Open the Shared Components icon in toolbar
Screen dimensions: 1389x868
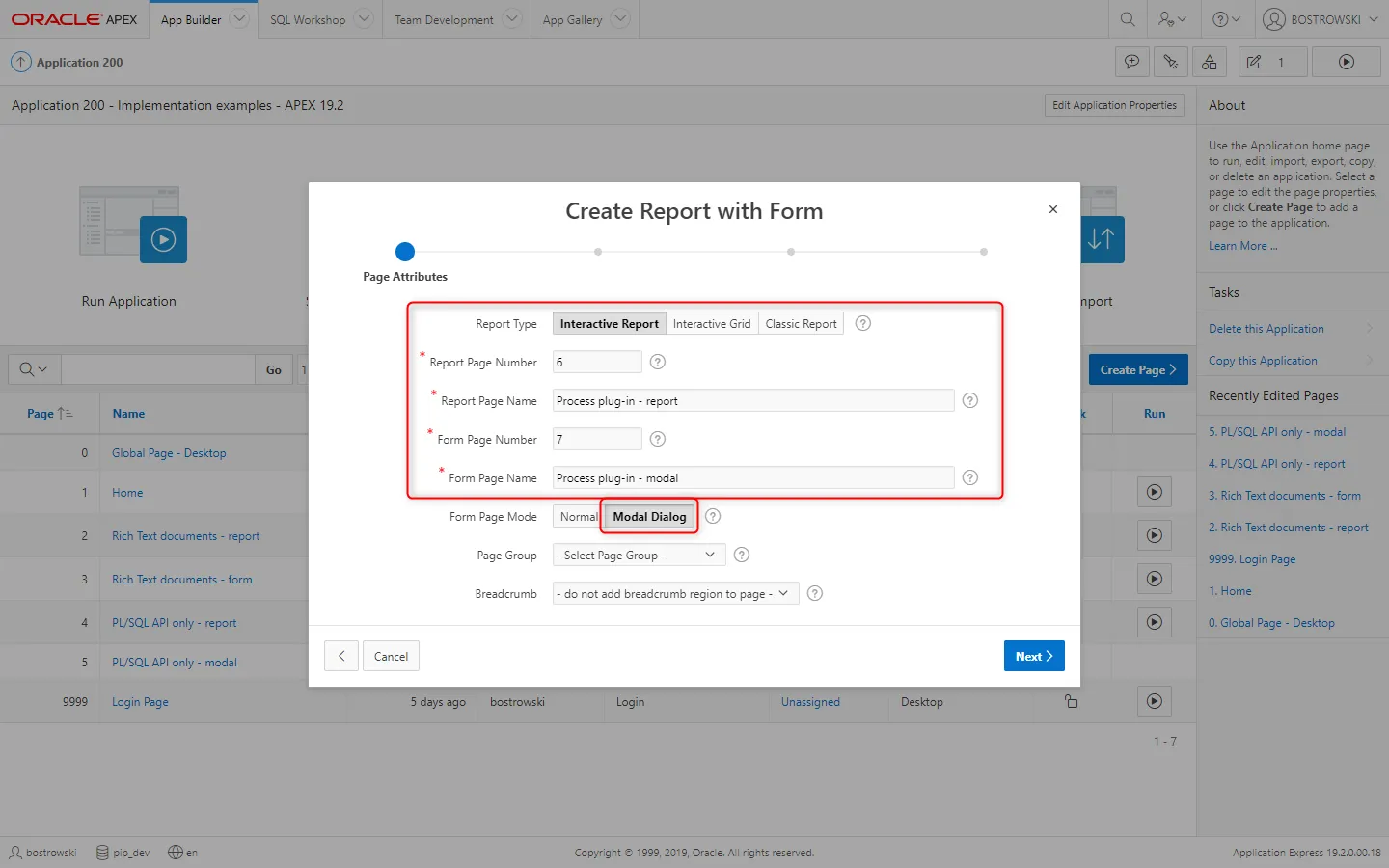pyautogui.click(x=1210, y=62)
